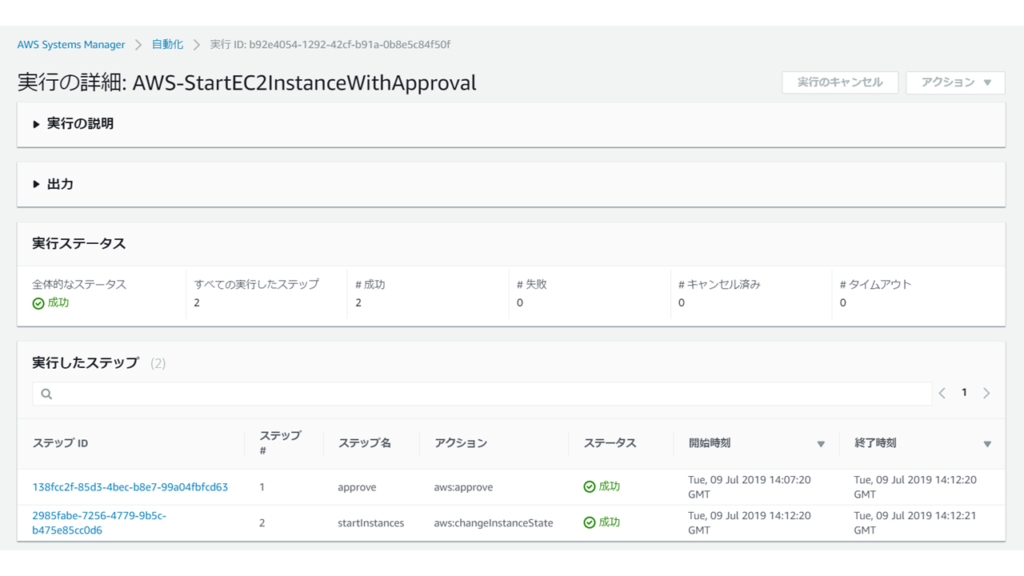The height and width of the screenshot is (576, 1024).
Task: Open AWS Systems Manager breadcrumb link
Action: pyautogui.click(x=71, y=45)
